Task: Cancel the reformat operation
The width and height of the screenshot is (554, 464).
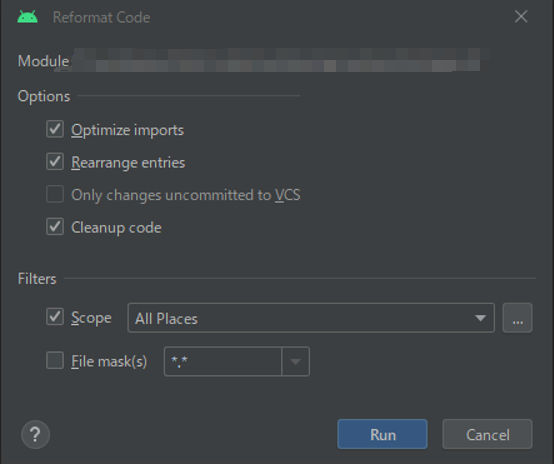Action: coord(487,434)
